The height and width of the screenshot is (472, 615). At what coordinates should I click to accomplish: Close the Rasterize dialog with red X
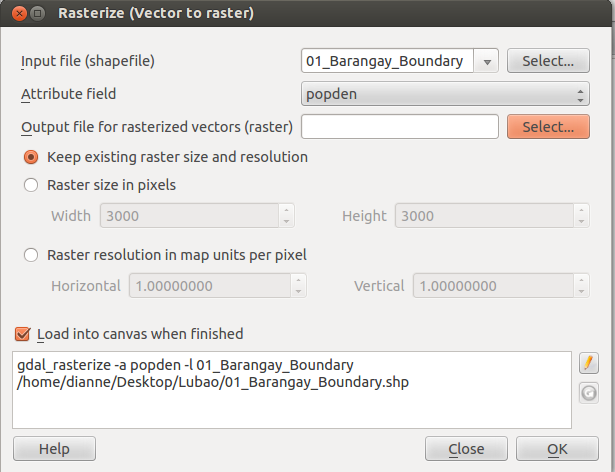(x=19, y=14)
